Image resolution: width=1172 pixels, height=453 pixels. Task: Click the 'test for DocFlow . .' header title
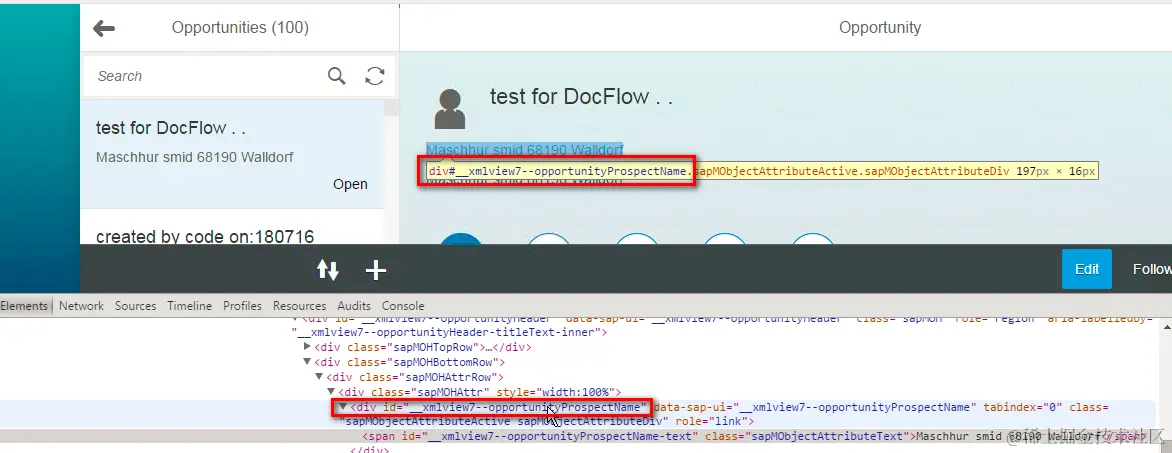[x=582, y=96]
